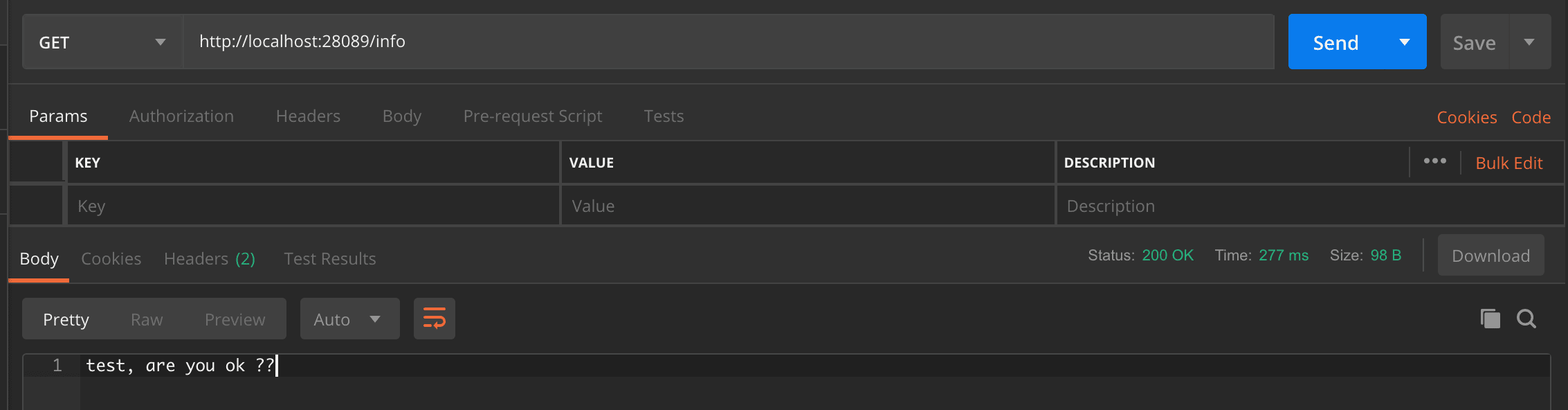The width and height of the screenshot is (1568, 410).
Task: Open the Auto format dropdown
Action: click(x=349, y=319)
